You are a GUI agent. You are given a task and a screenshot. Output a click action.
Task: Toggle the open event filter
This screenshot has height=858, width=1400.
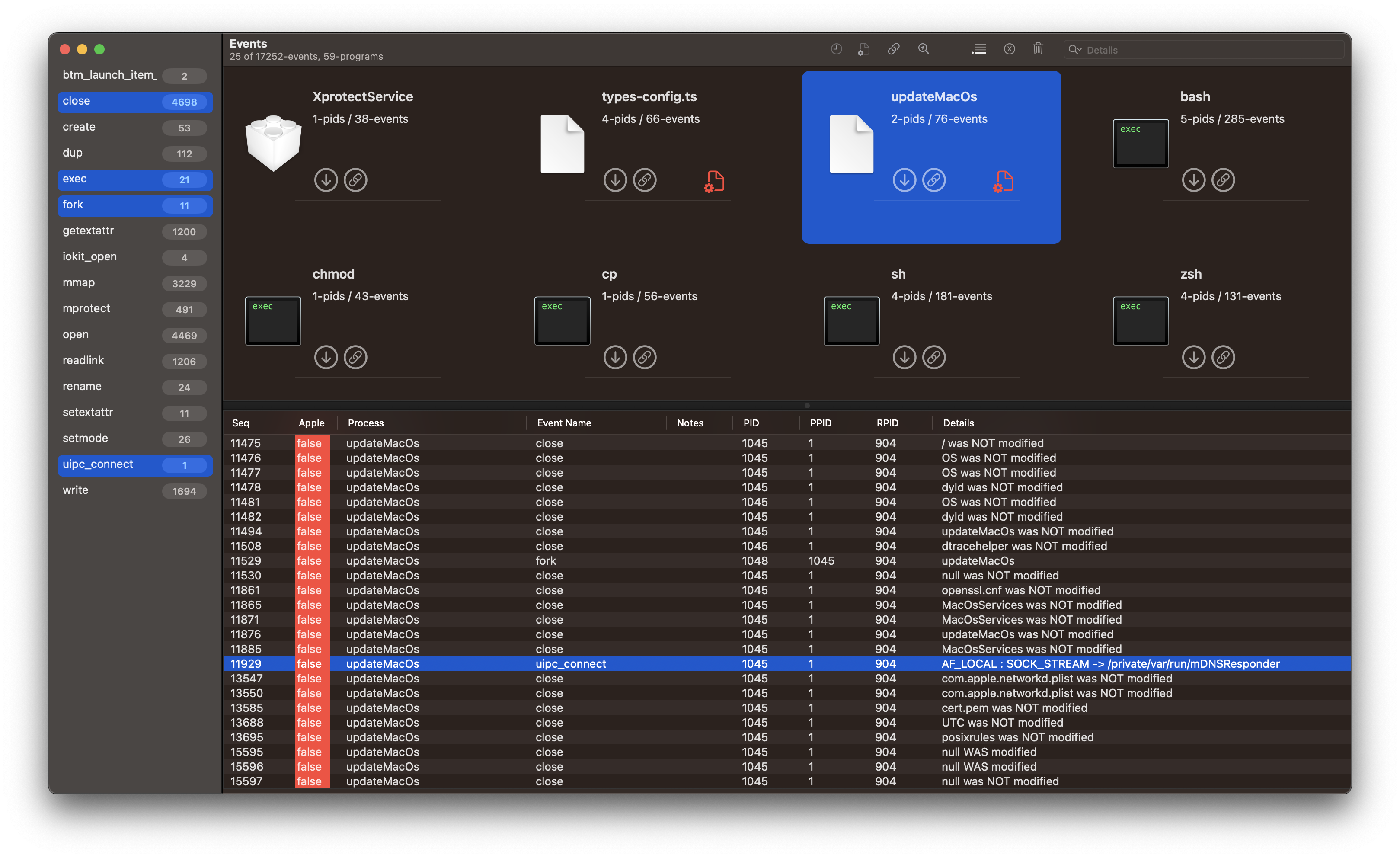135,335
